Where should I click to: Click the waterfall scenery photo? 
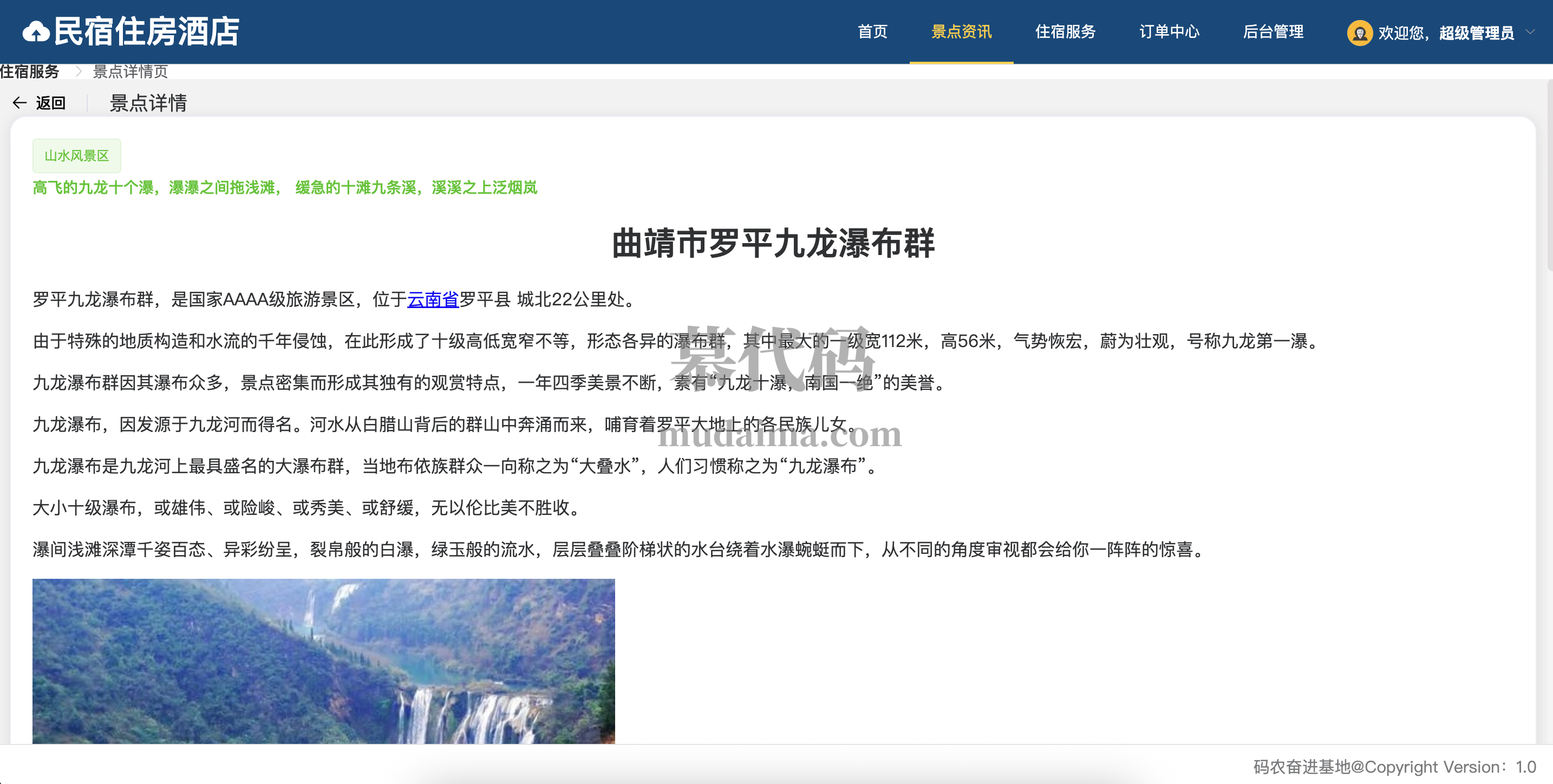[x=324, y=661]
